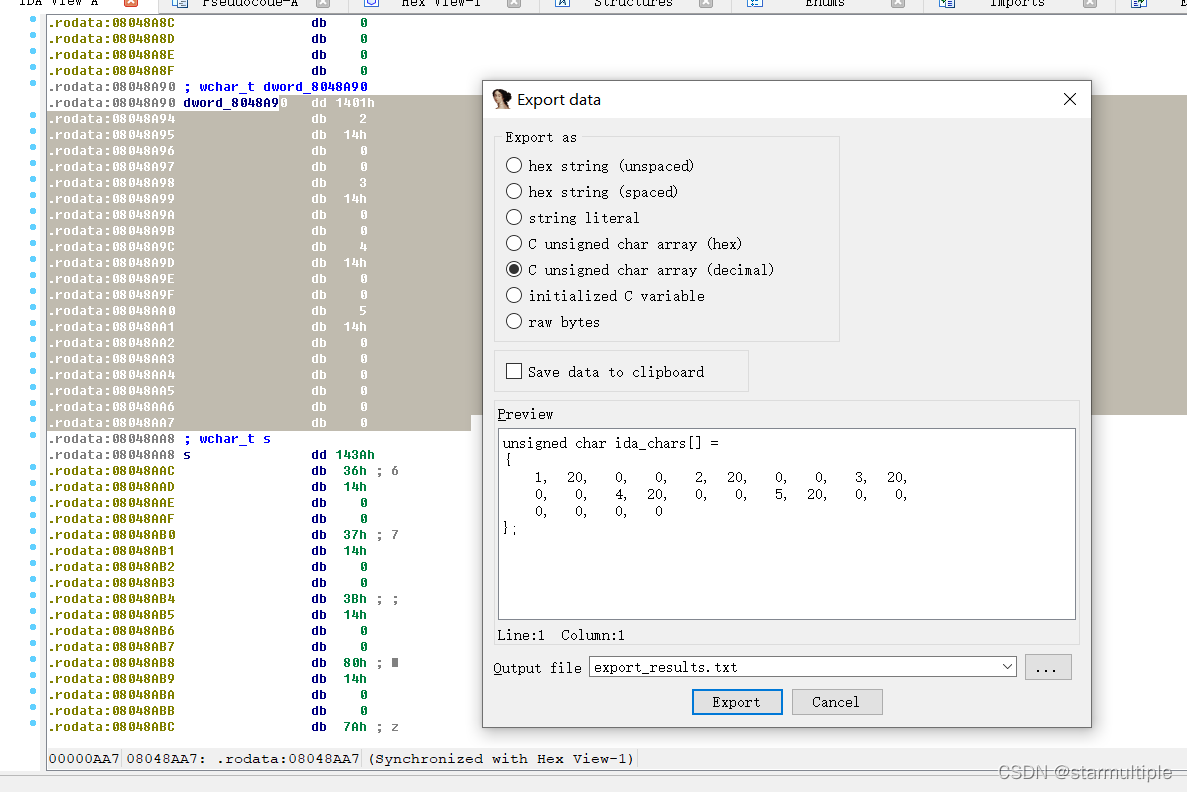
Task: Close the IDA View-A tab
Action: pos(131,3)
